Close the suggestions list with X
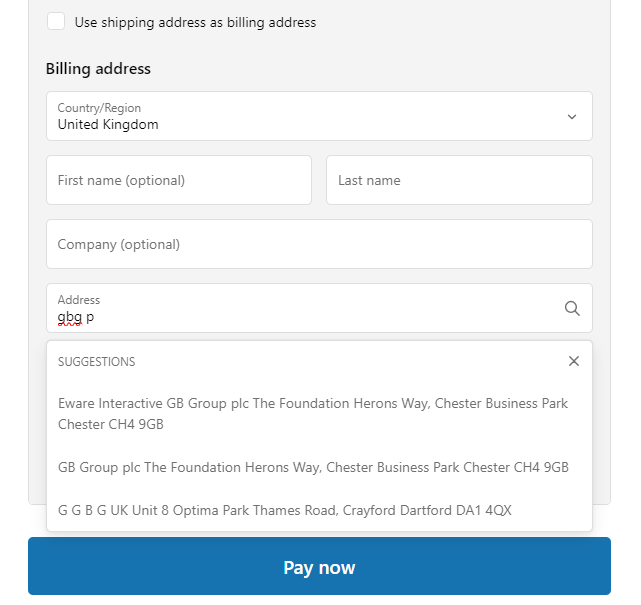Screen dimensions: 641x605 (574, 361)
